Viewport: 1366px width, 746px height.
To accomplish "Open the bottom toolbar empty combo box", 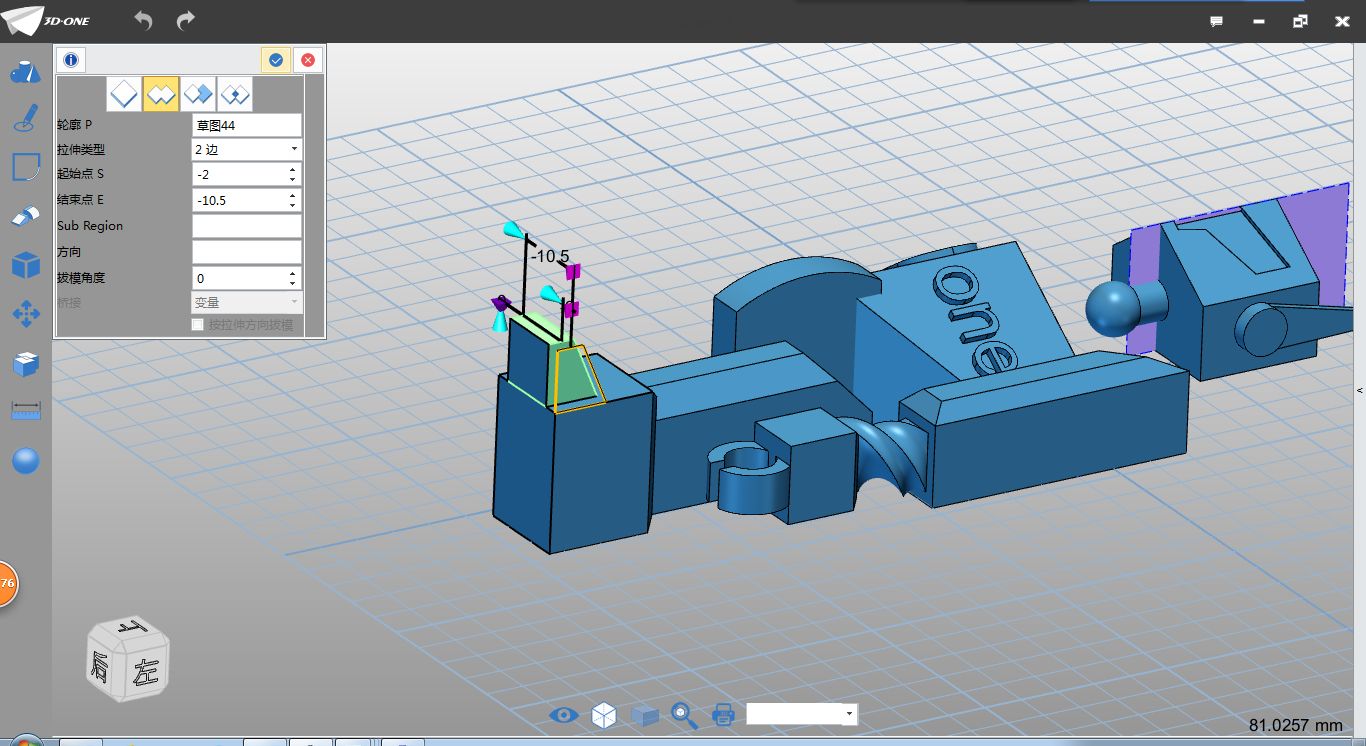I will [x=801, y=714].
